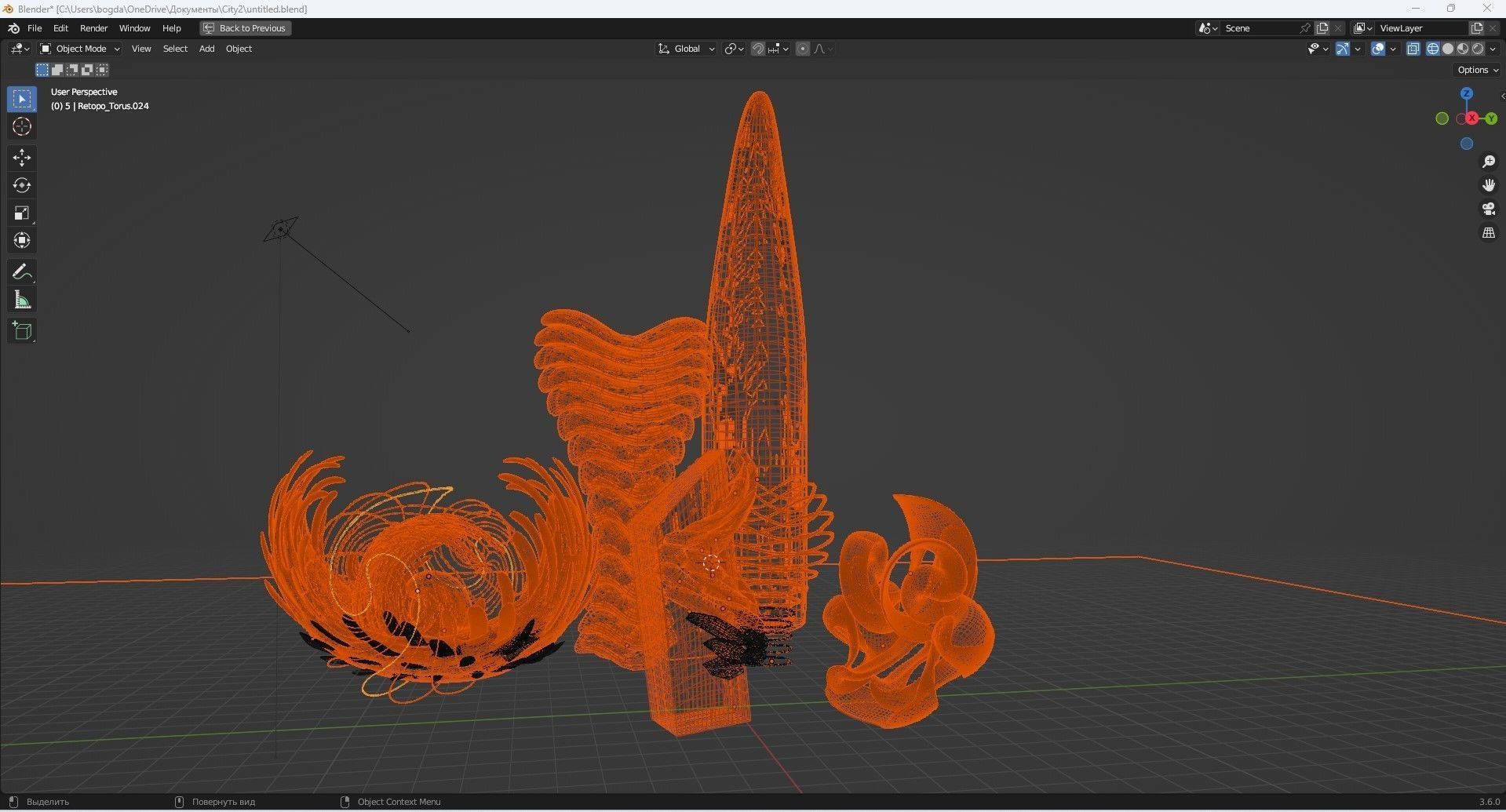Switch to material preview shading

(x=1463, y=49)
